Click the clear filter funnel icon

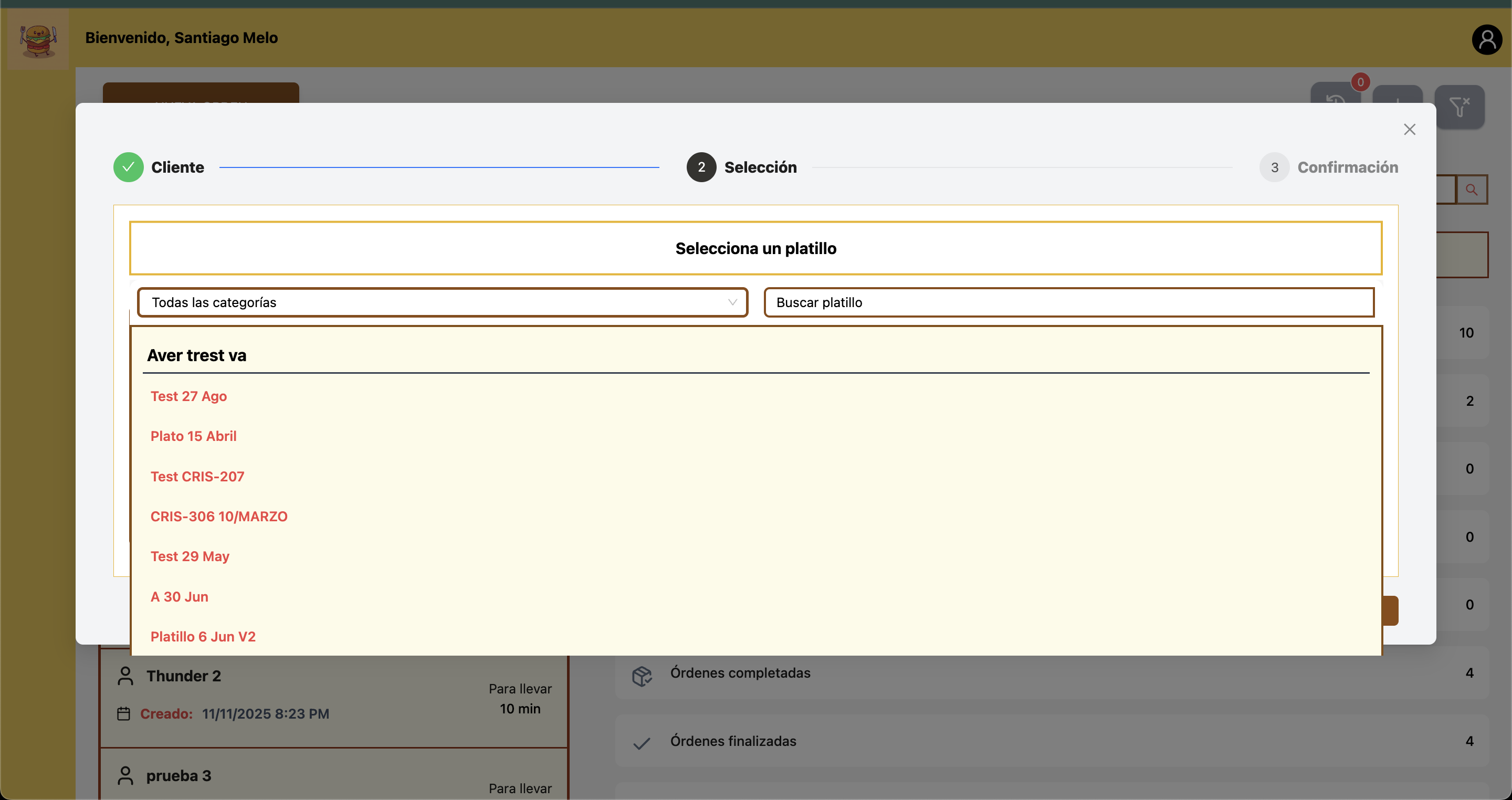point(1458,107)
